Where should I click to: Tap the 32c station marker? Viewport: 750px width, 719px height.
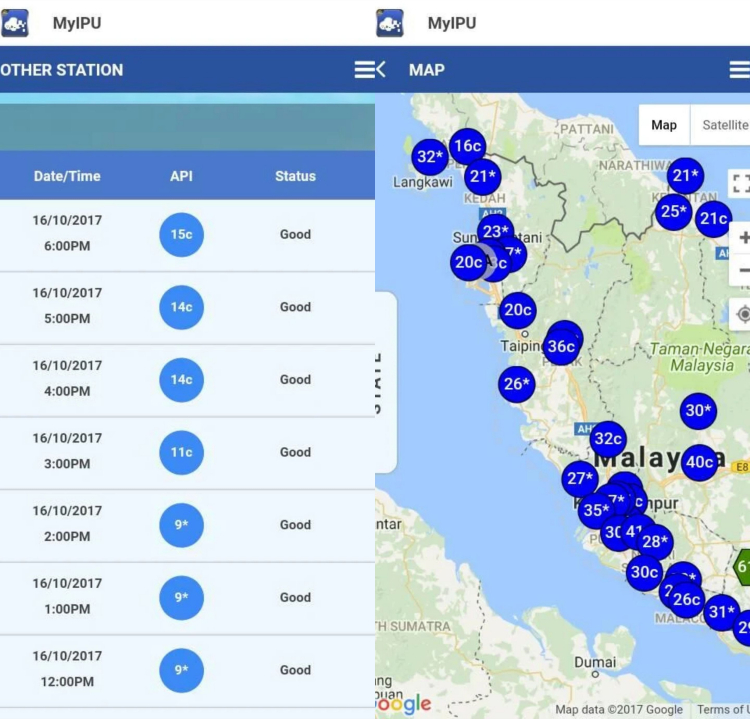click(x=608, y=439)
